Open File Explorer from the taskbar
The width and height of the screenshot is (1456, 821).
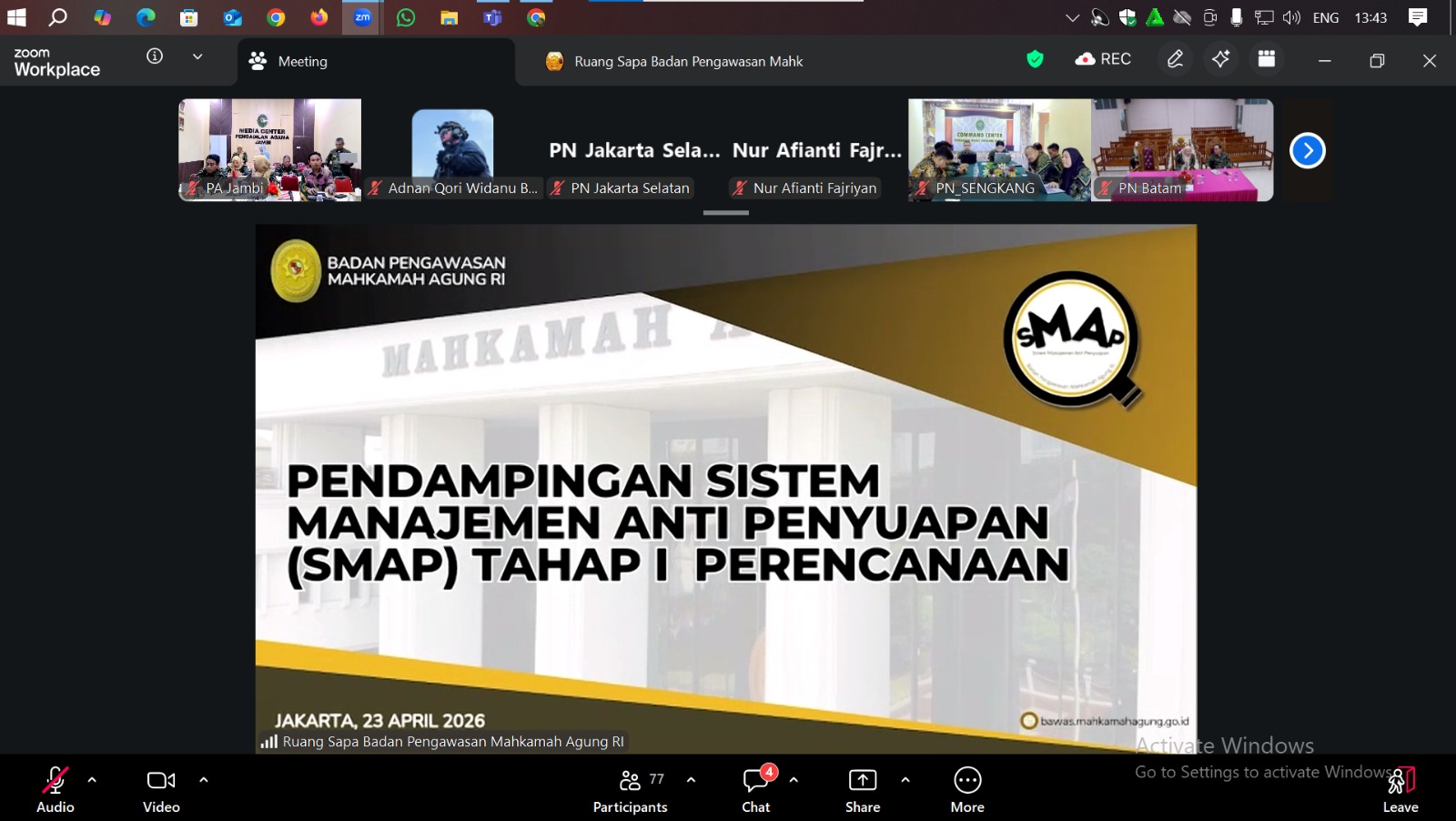point(450,17)
